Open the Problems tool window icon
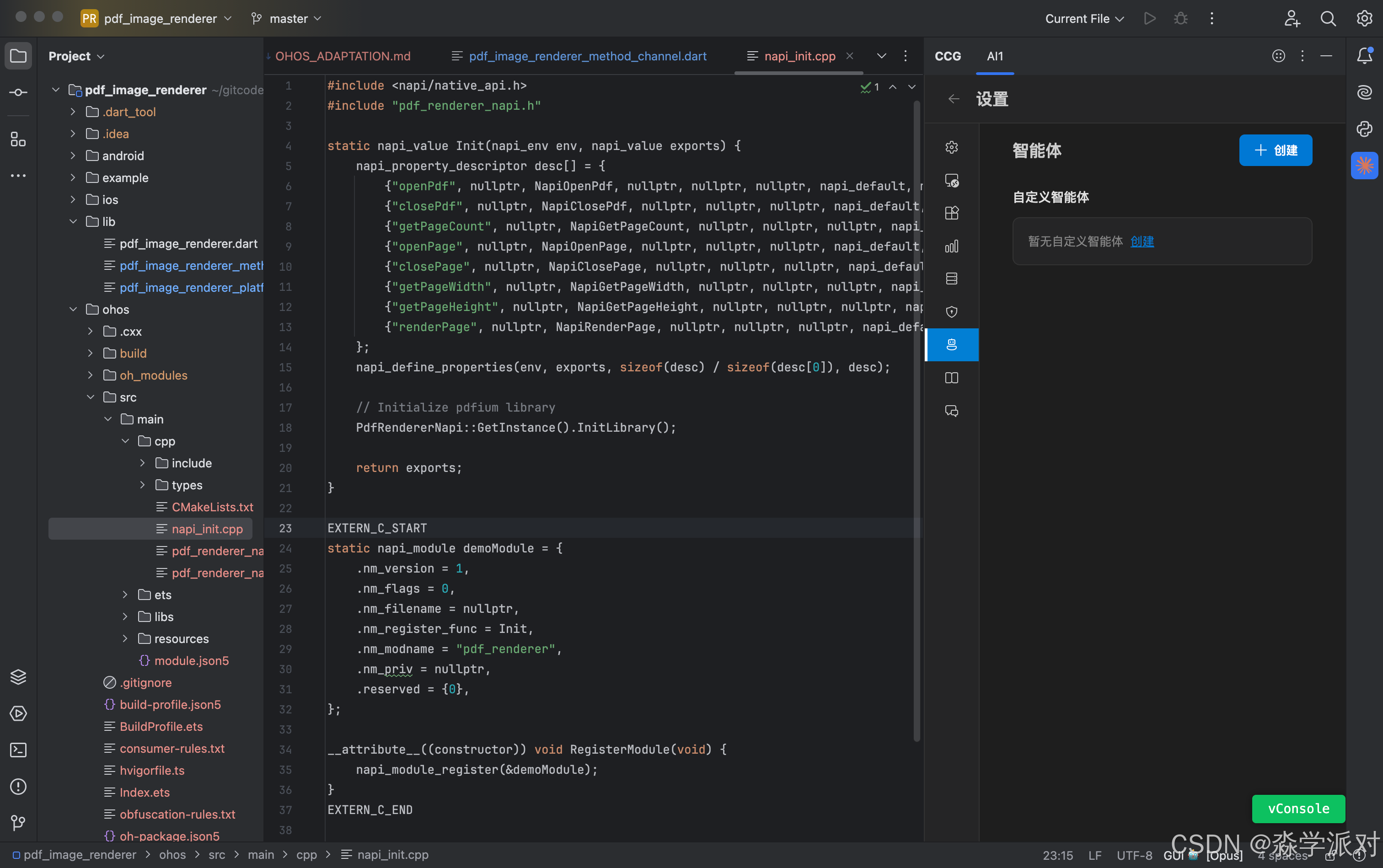Viewport: 1383px width, 868px height. point(18,787)
